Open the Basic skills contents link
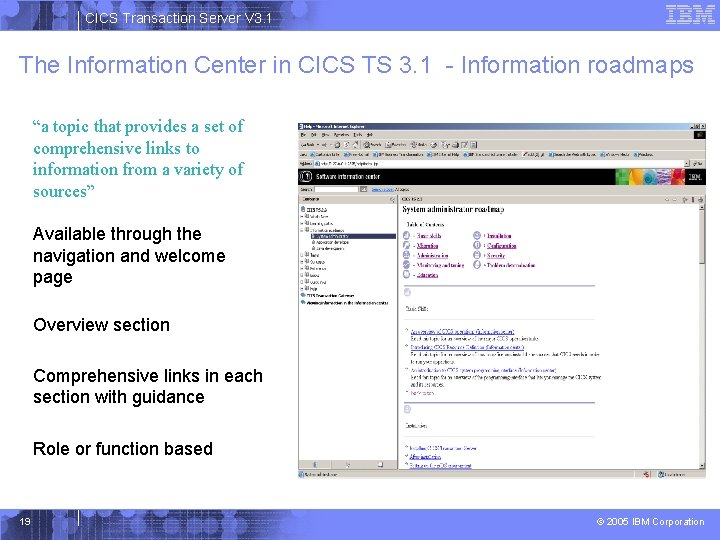 click(429, 236)
